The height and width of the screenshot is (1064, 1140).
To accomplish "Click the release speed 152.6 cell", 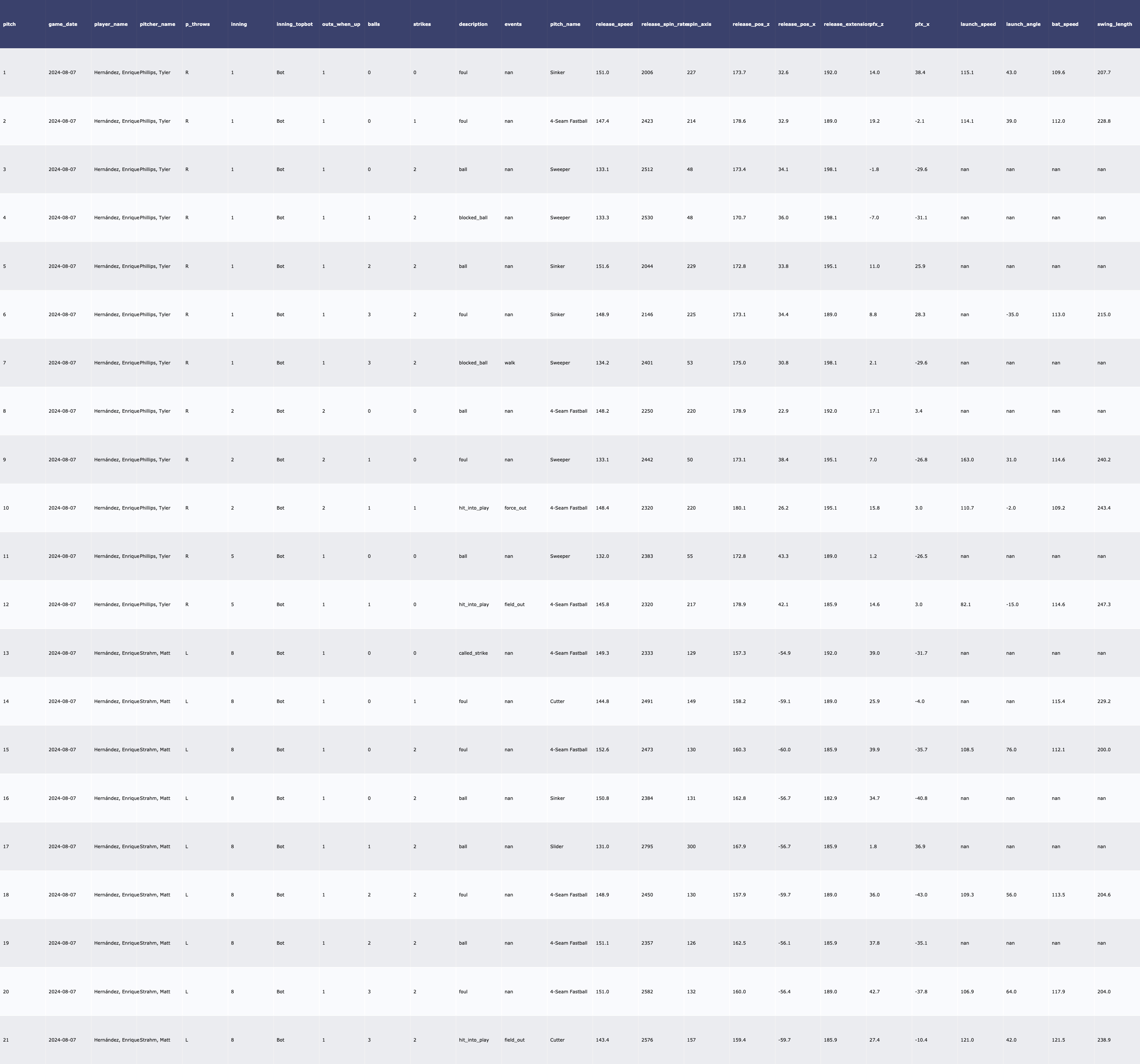I will point(602,750).
